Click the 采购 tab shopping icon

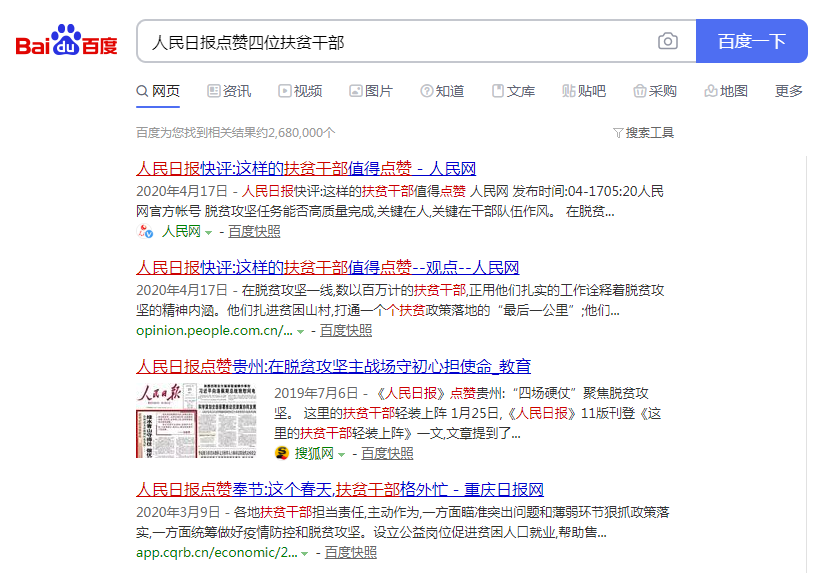pyautogui.click(x=640, y=91)
